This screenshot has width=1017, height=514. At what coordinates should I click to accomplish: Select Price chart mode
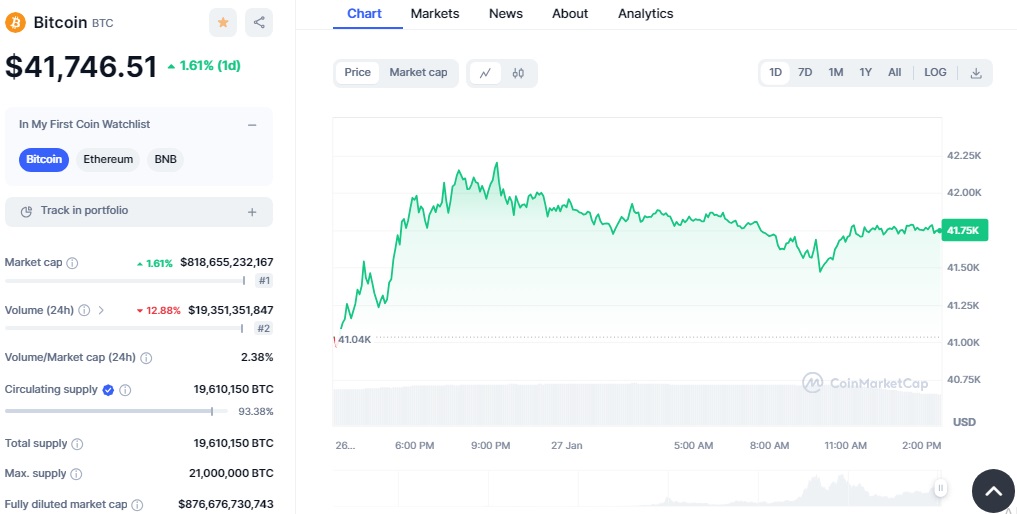[357, 73]
